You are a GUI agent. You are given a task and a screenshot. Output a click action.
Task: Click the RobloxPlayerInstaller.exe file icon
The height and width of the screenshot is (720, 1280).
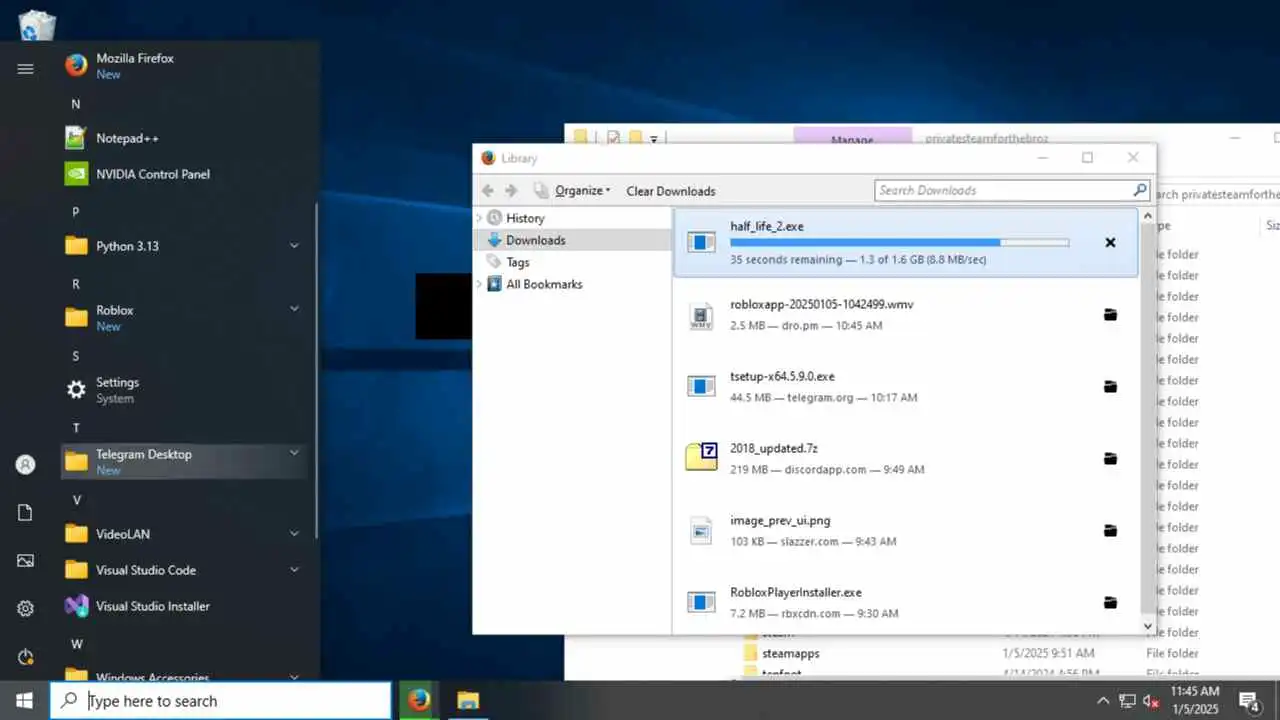[701, 602]
